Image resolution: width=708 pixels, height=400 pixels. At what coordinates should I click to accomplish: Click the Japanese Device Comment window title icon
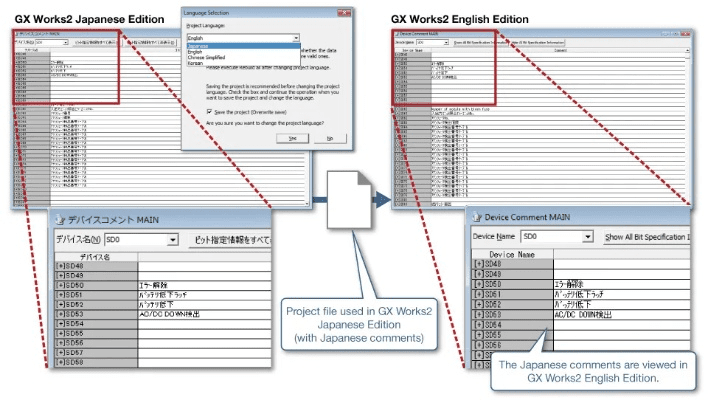tap(58, 220)
